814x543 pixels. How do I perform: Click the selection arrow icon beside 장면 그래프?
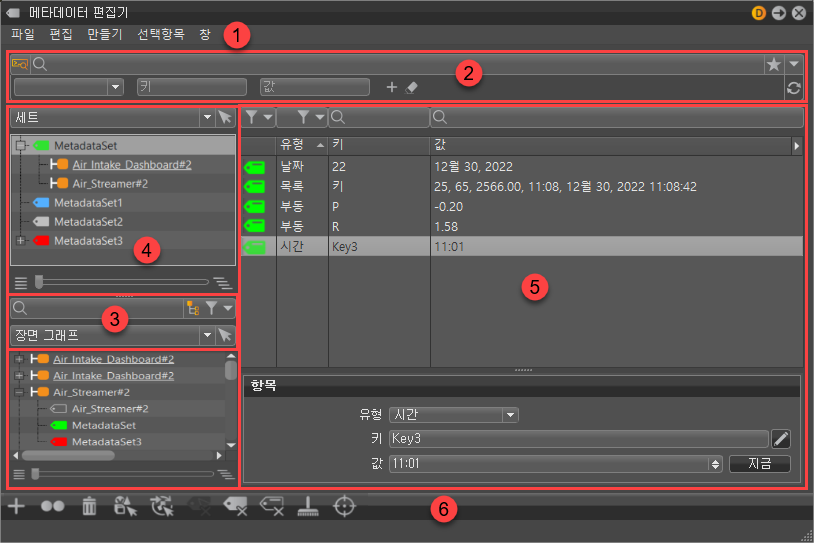pos(225,335)
